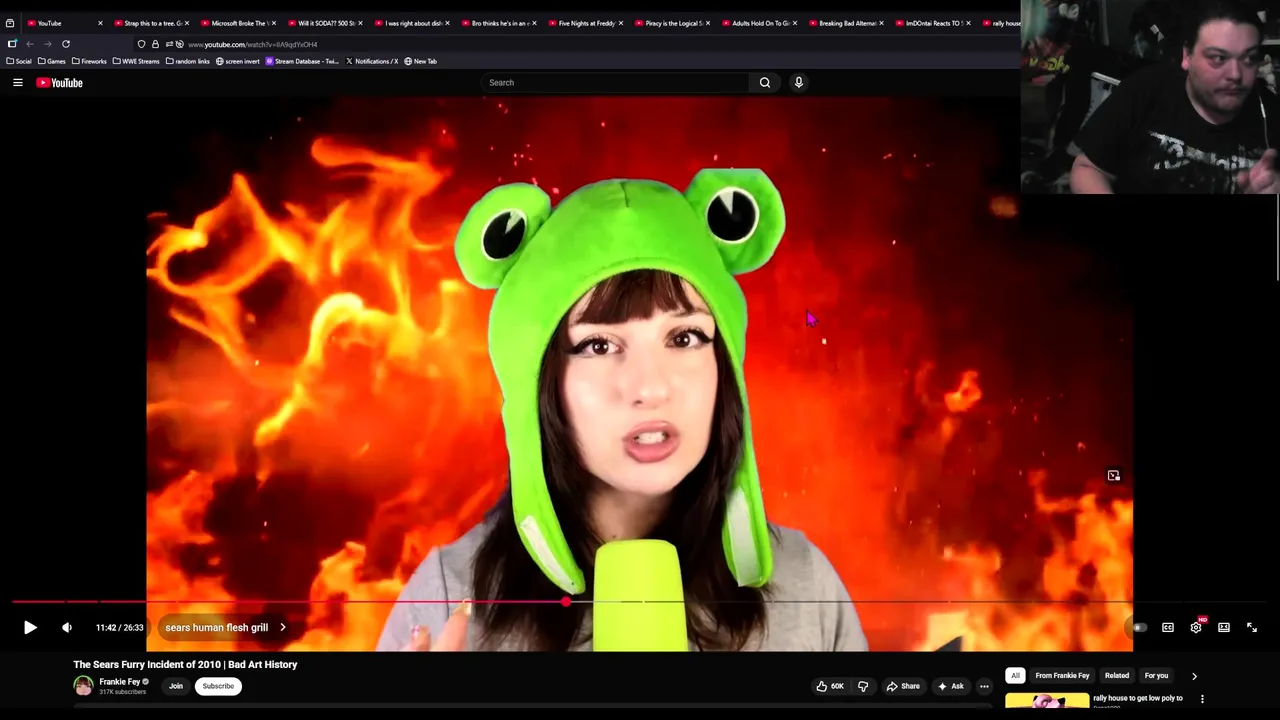This screenshot has width=1280, height=720.
Task: Switch to the 'Breaking Bad Alternat' tab
Action: click(x=844, y=23)
